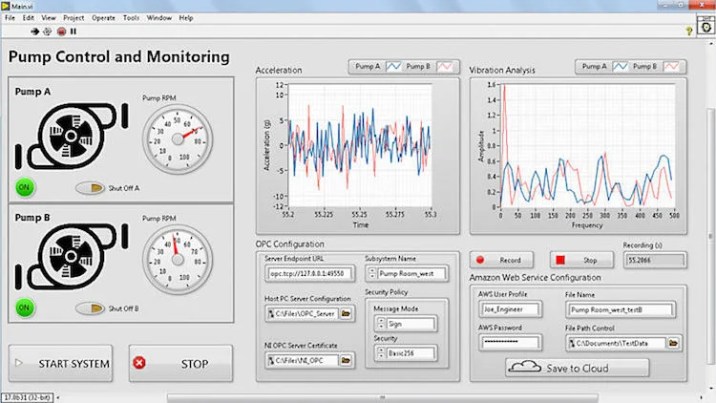Click path icon in File Path Control field
The width and height of the screenshot is (716, 403).
click(571, 343)
